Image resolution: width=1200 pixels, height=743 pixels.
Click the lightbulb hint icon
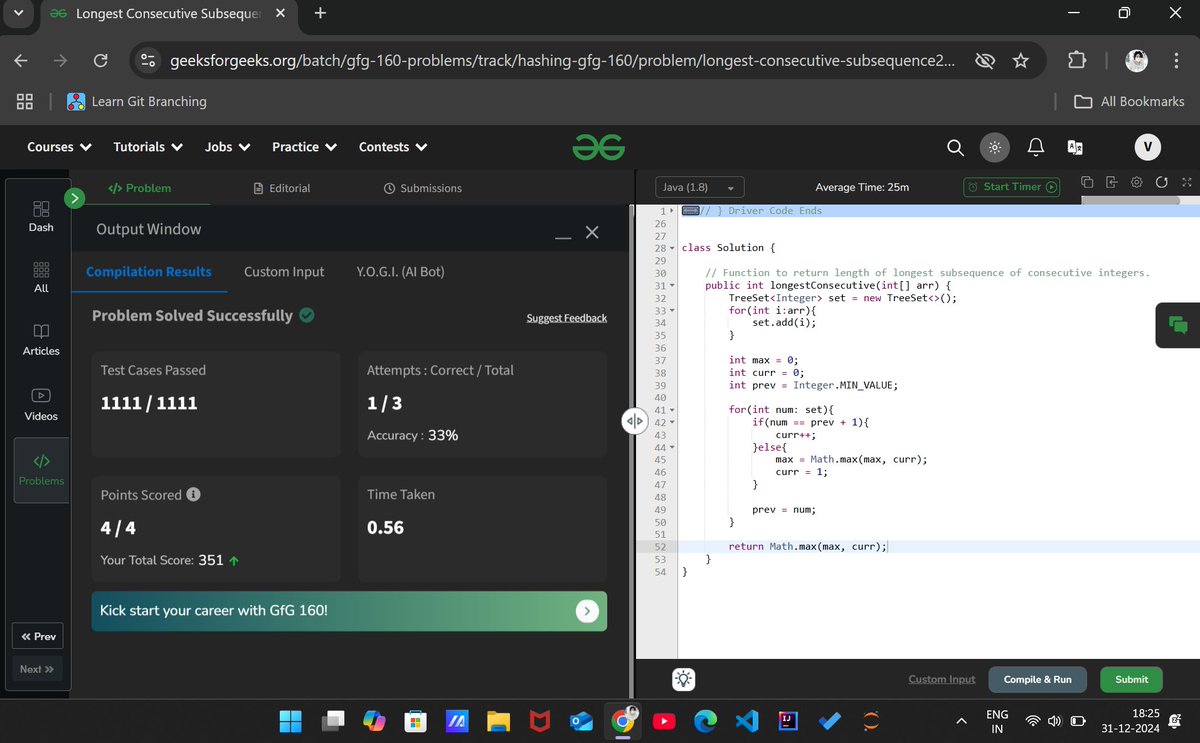point(683,679)
